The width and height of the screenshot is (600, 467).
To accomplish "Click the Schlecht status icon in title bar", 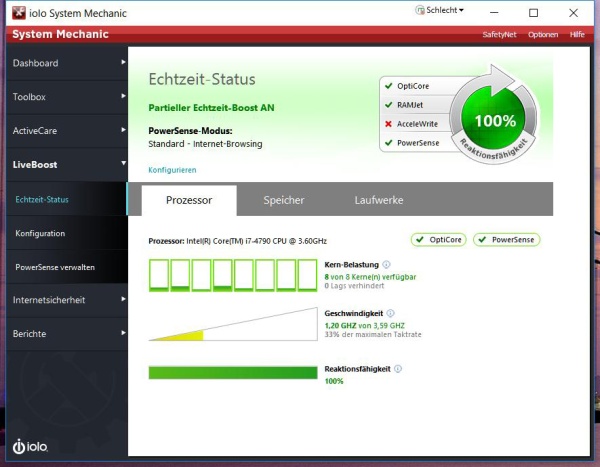I will pos(420,10).
